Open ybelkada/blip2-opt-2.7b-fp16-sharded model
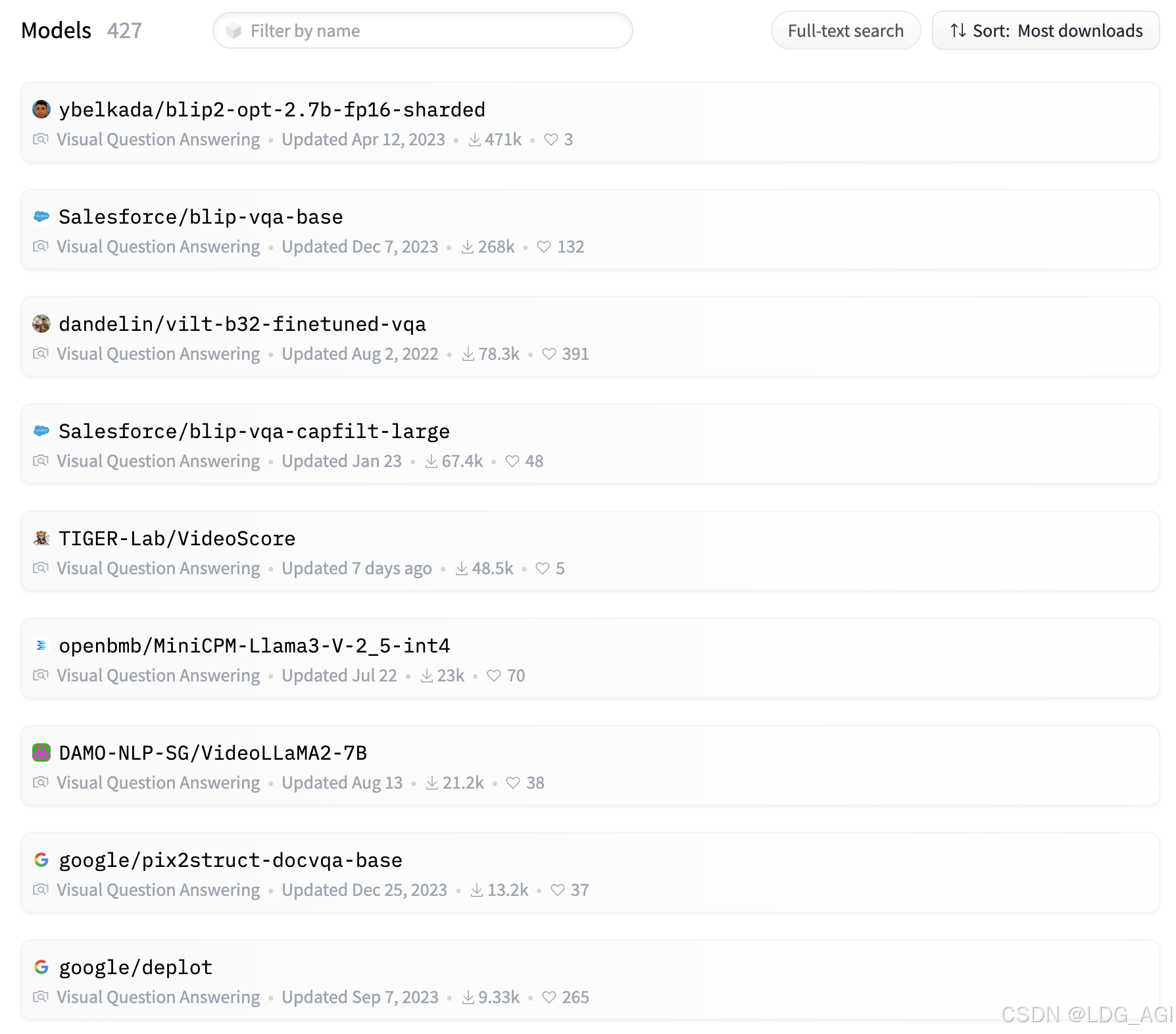 [272, 109]
